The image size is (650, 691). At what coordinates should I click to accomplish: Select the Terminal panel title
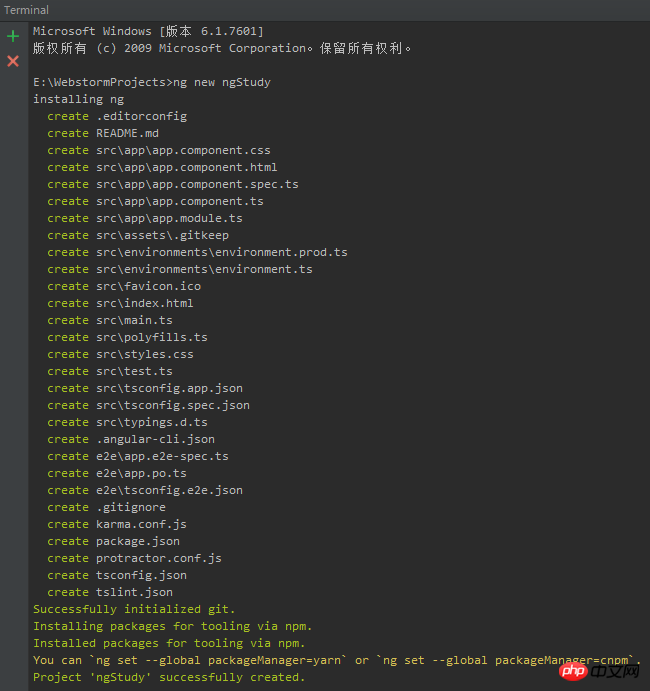[x=26, y=10]
